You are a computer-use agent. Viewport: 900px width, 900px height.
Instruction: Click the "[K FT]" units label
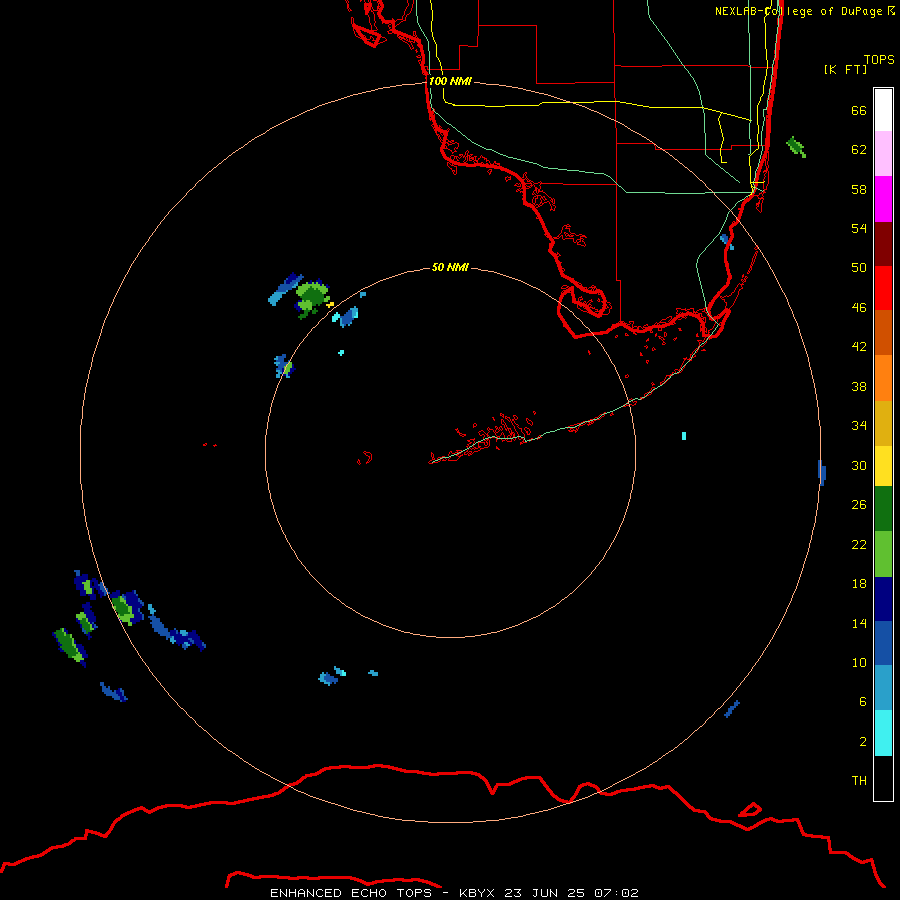(845, 69)
